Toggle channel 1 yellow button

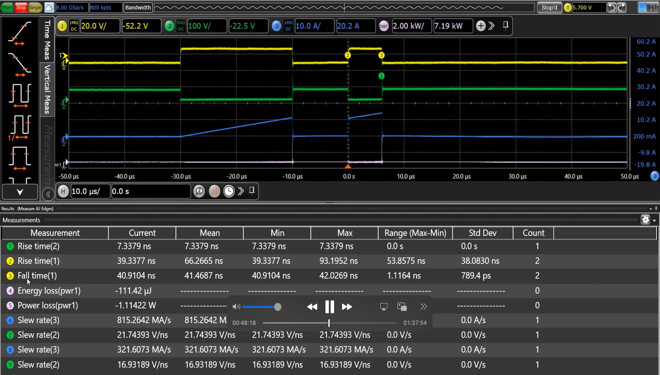coord(62,26)
